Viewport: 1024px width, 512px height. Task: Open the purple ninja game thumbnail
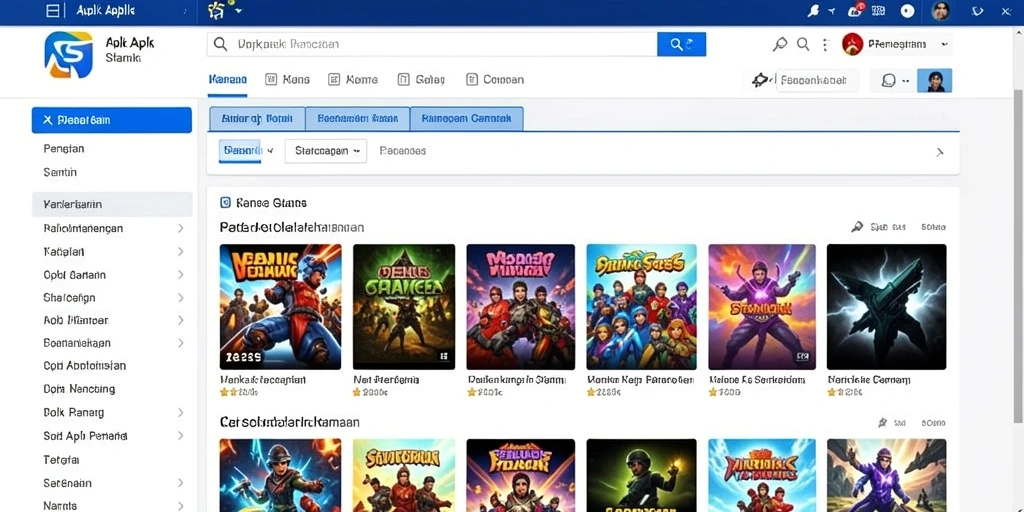(761, 307)
